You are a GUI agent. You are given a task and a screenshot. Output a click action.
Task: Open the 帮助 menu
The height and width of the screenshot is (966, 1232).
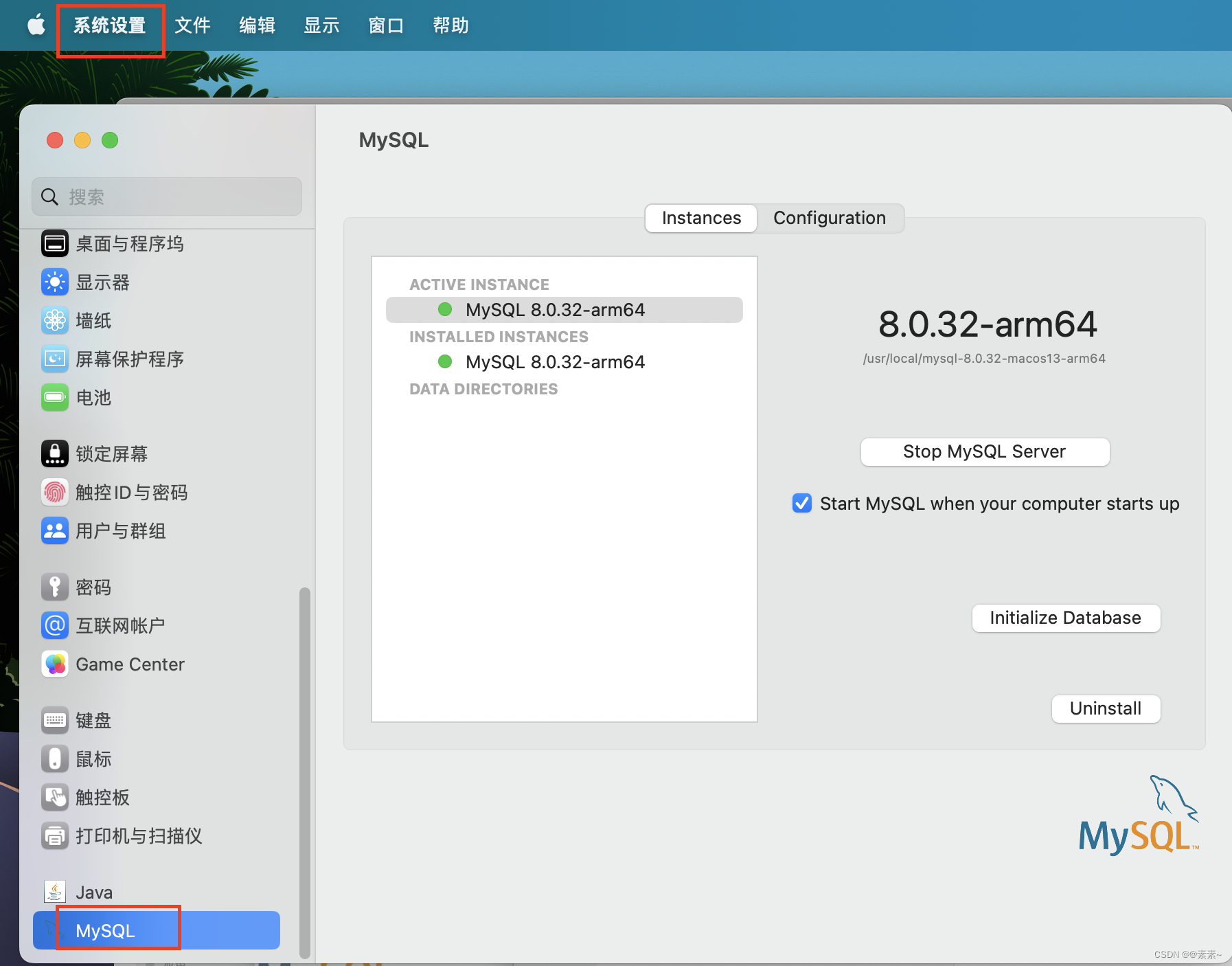point(450,25)
